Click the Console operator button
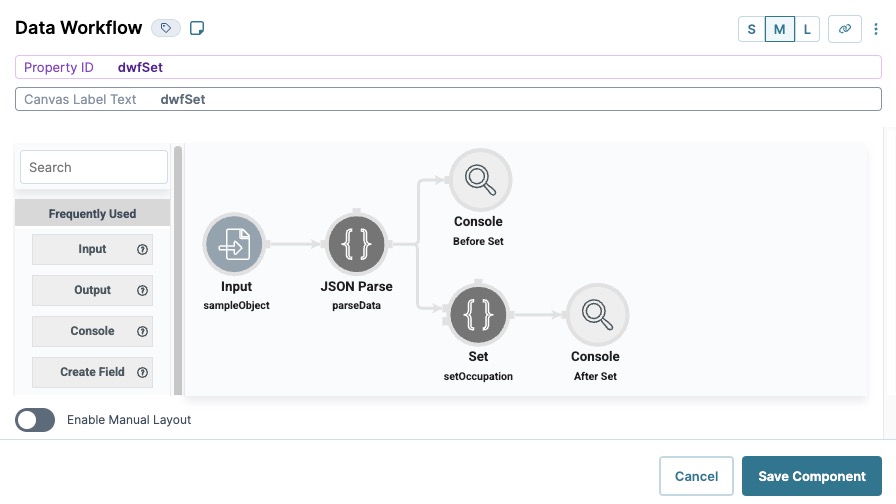The width and height of the screenshot is (896, 504). pos(92,331)
